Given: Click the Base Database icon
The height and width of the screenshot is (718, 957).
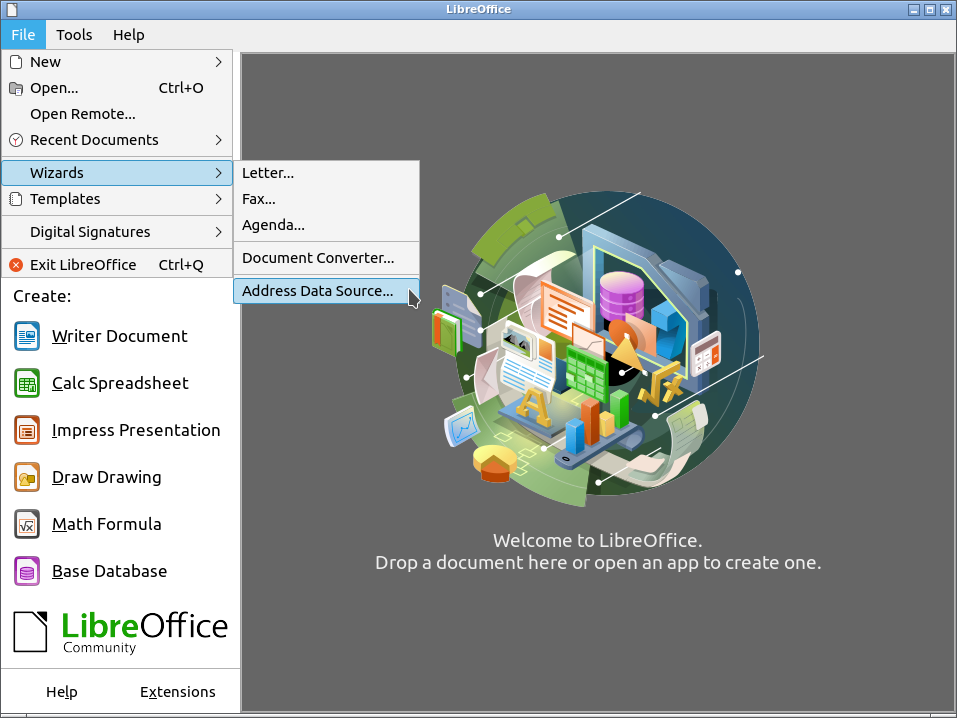Looking at the screenshot, I should pos(27,571).
